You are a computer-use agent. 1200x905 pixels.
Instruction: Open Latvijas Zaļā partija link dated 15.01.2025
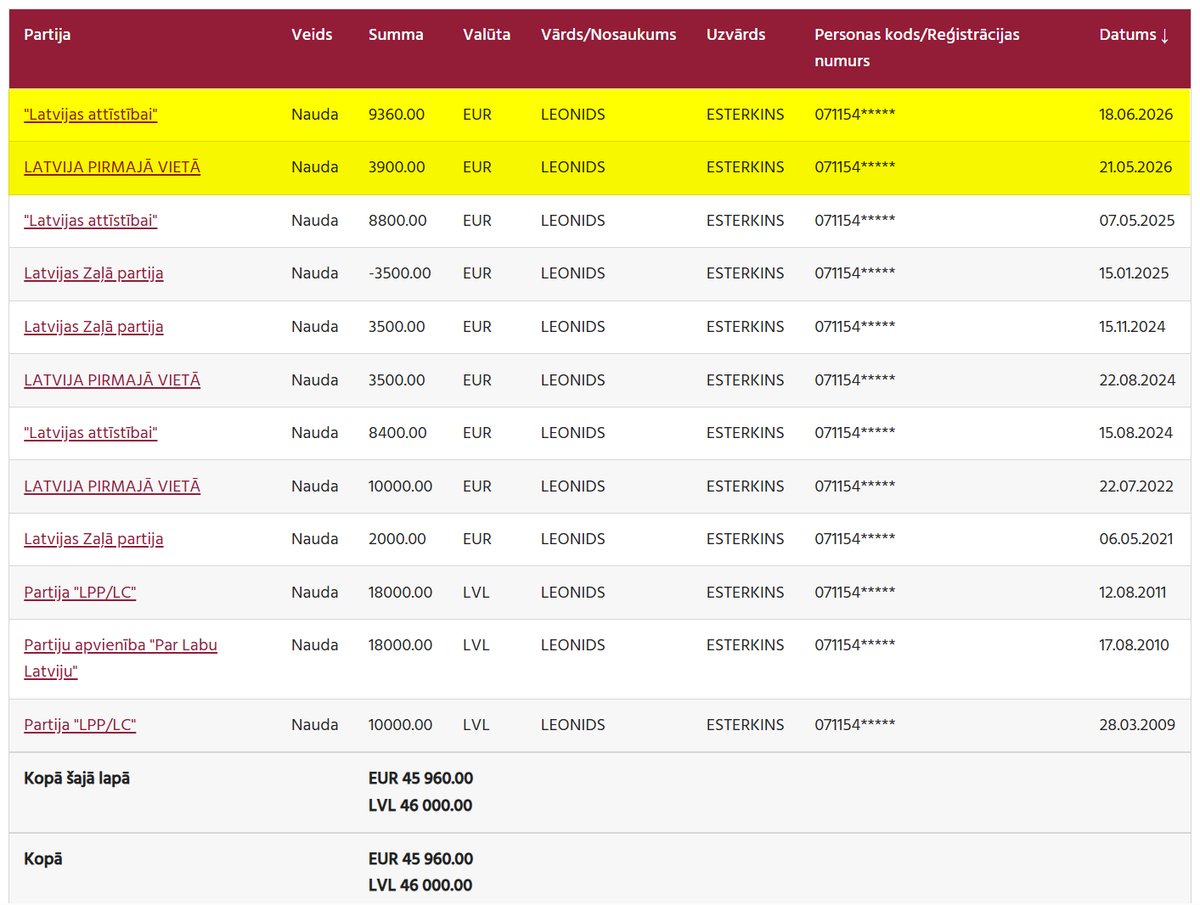(x=94, y=274)
